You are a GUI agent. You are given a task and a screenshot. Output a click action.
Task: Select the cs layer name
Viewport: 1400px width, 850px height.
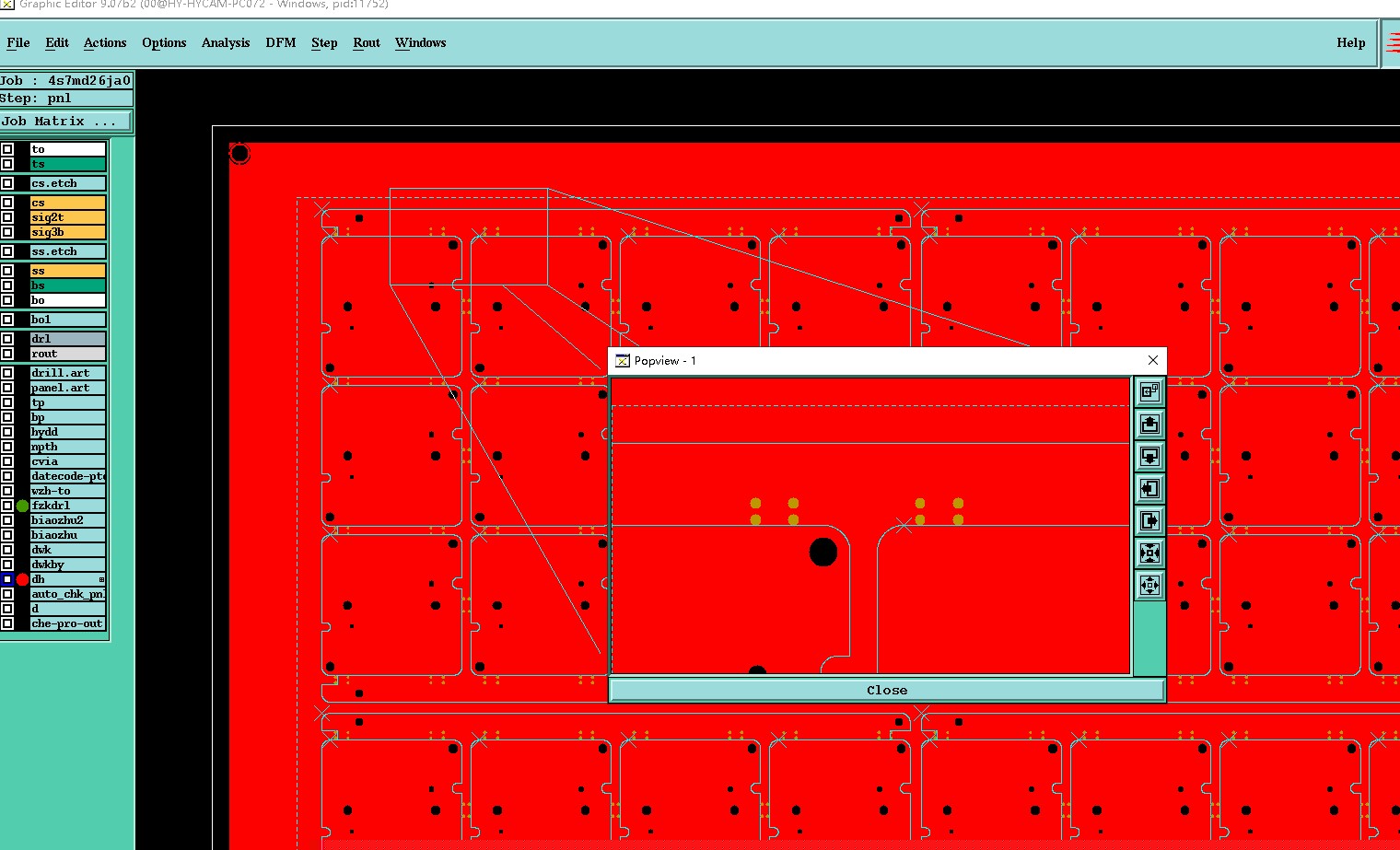(68, 203)
